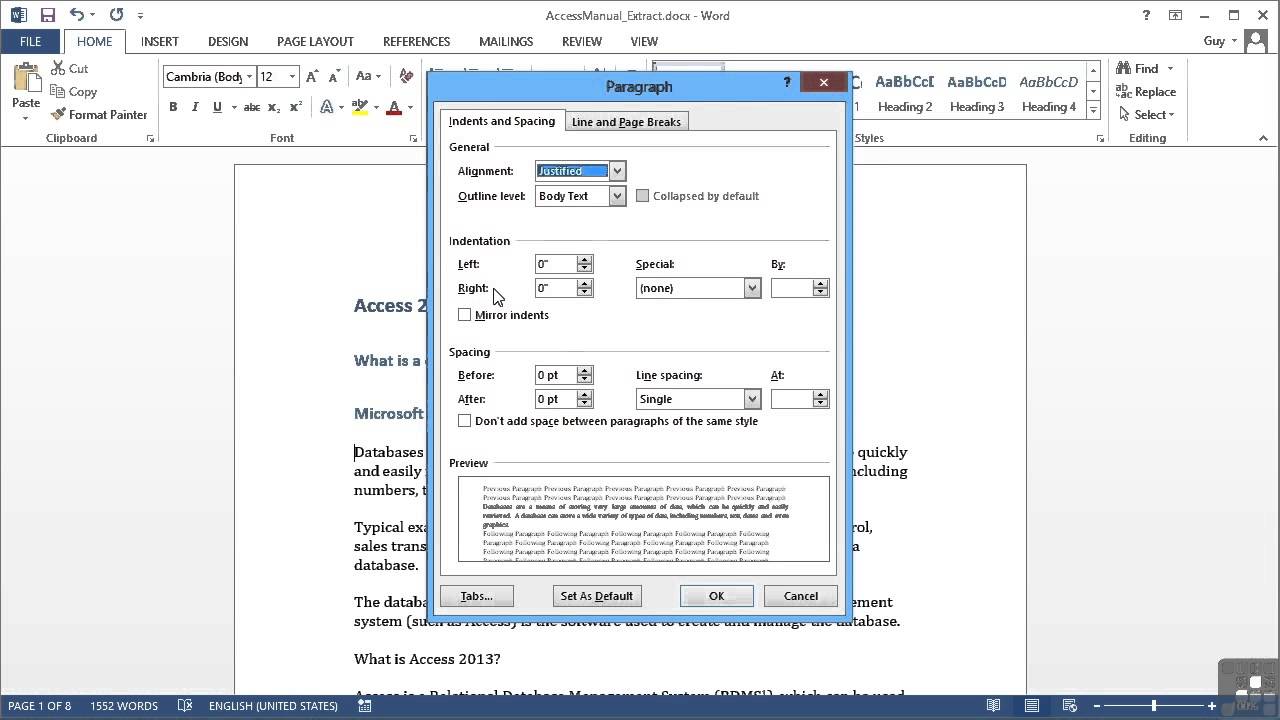1280x720 pixels.
Task: Click the Guy account avatar picture
Action: pos(1258,41)
